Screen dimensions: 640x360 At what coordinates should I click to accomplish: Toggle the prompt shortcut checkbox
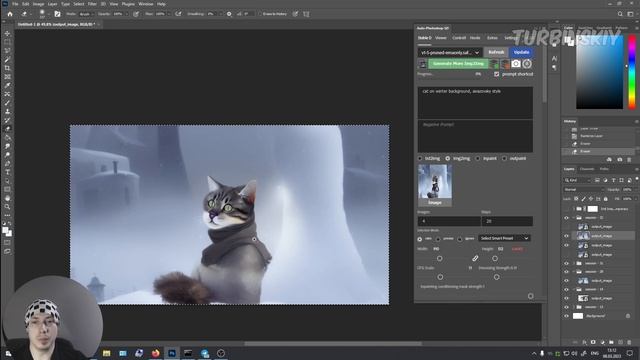tap(496, 74)
